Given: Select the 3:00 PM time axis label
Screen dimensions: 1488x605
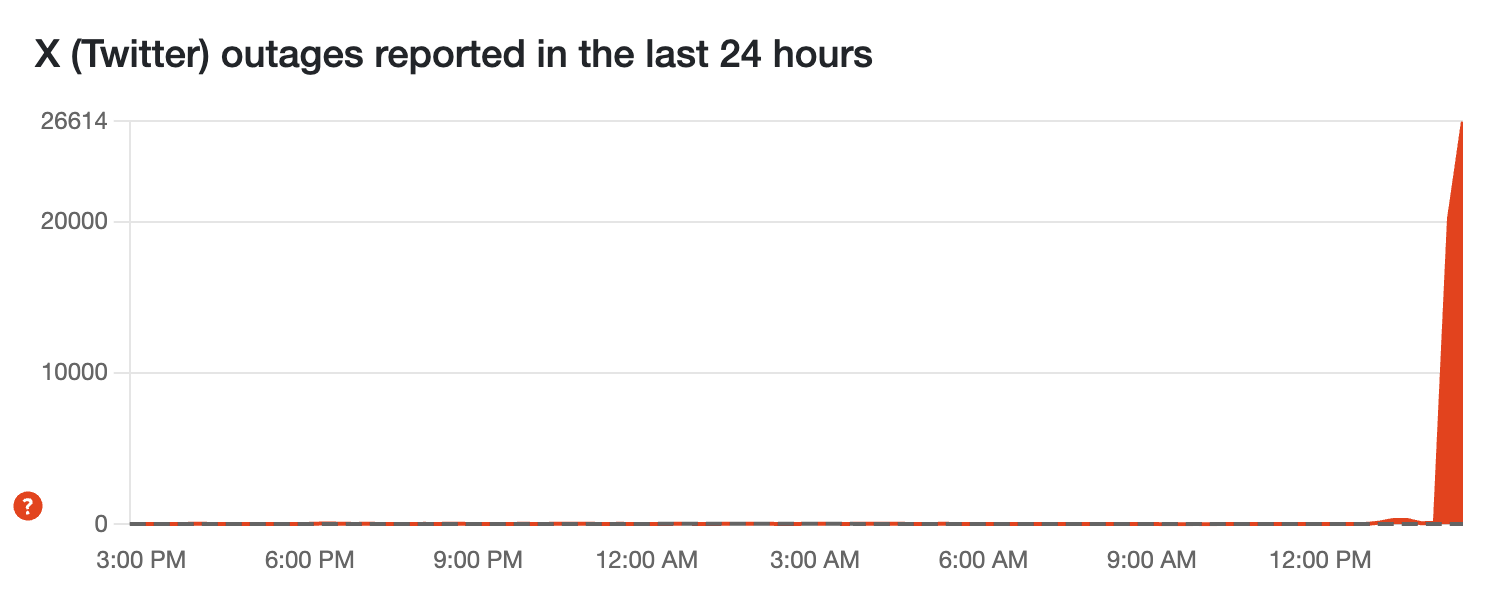Looking at the screenshot, I should coord(143,561).
